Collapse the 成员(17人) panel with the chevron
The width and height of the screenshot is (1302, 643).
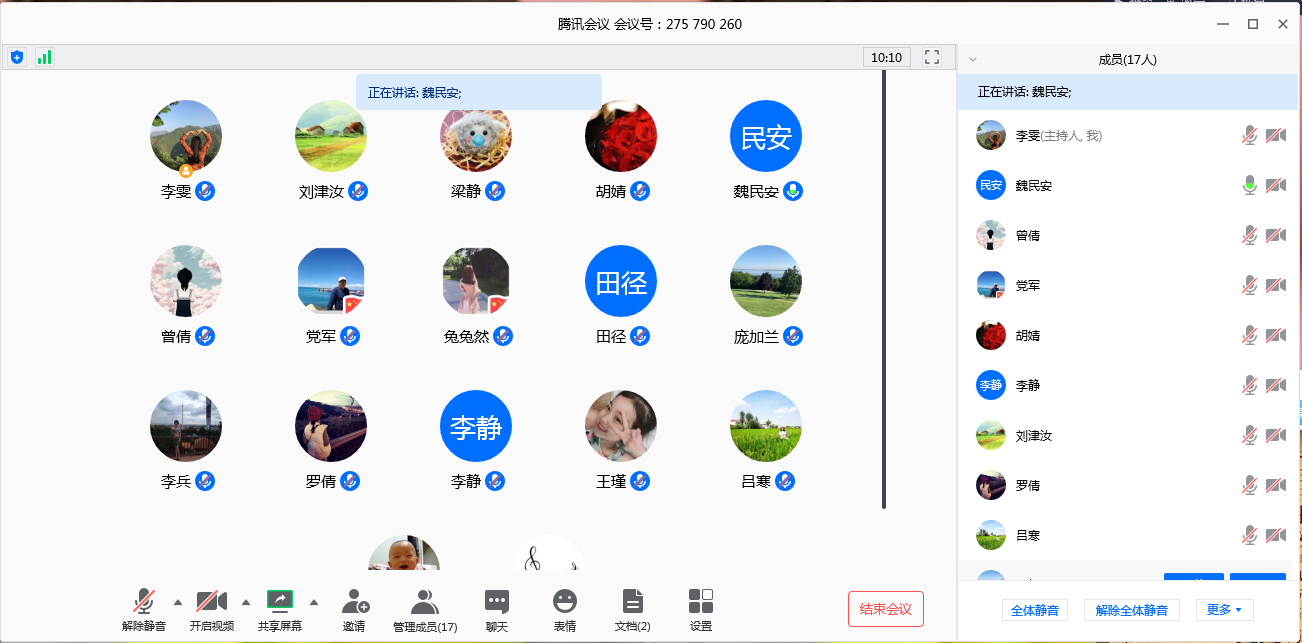tap(973, 59)
